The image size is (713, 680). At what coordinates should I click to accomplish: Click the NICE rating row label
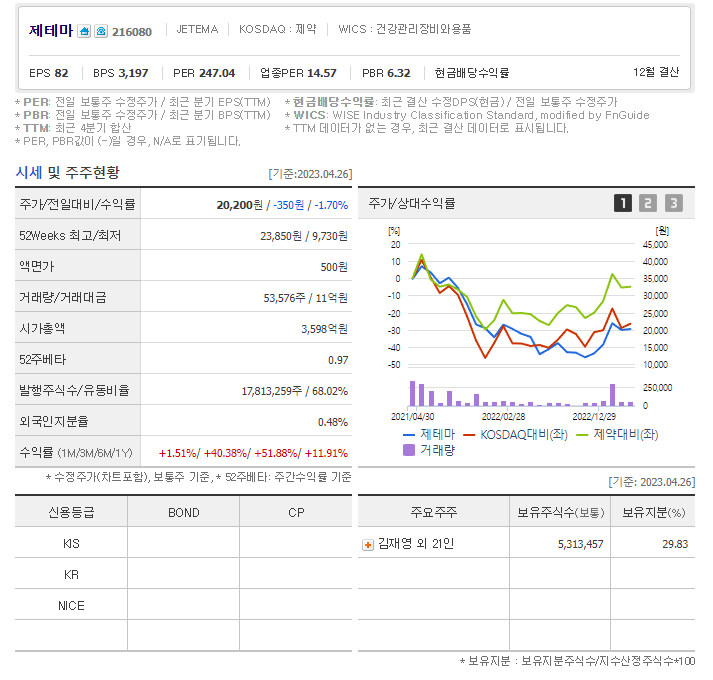coord(71,606)
